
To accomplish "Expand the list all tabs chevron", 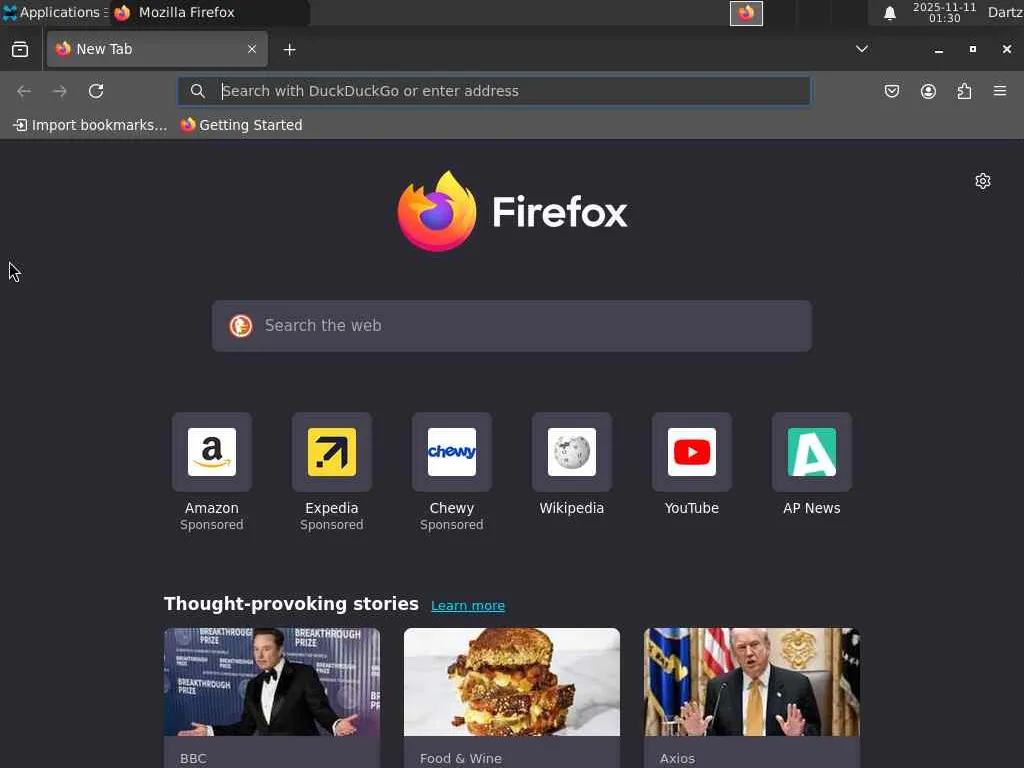I will point(862,49).
